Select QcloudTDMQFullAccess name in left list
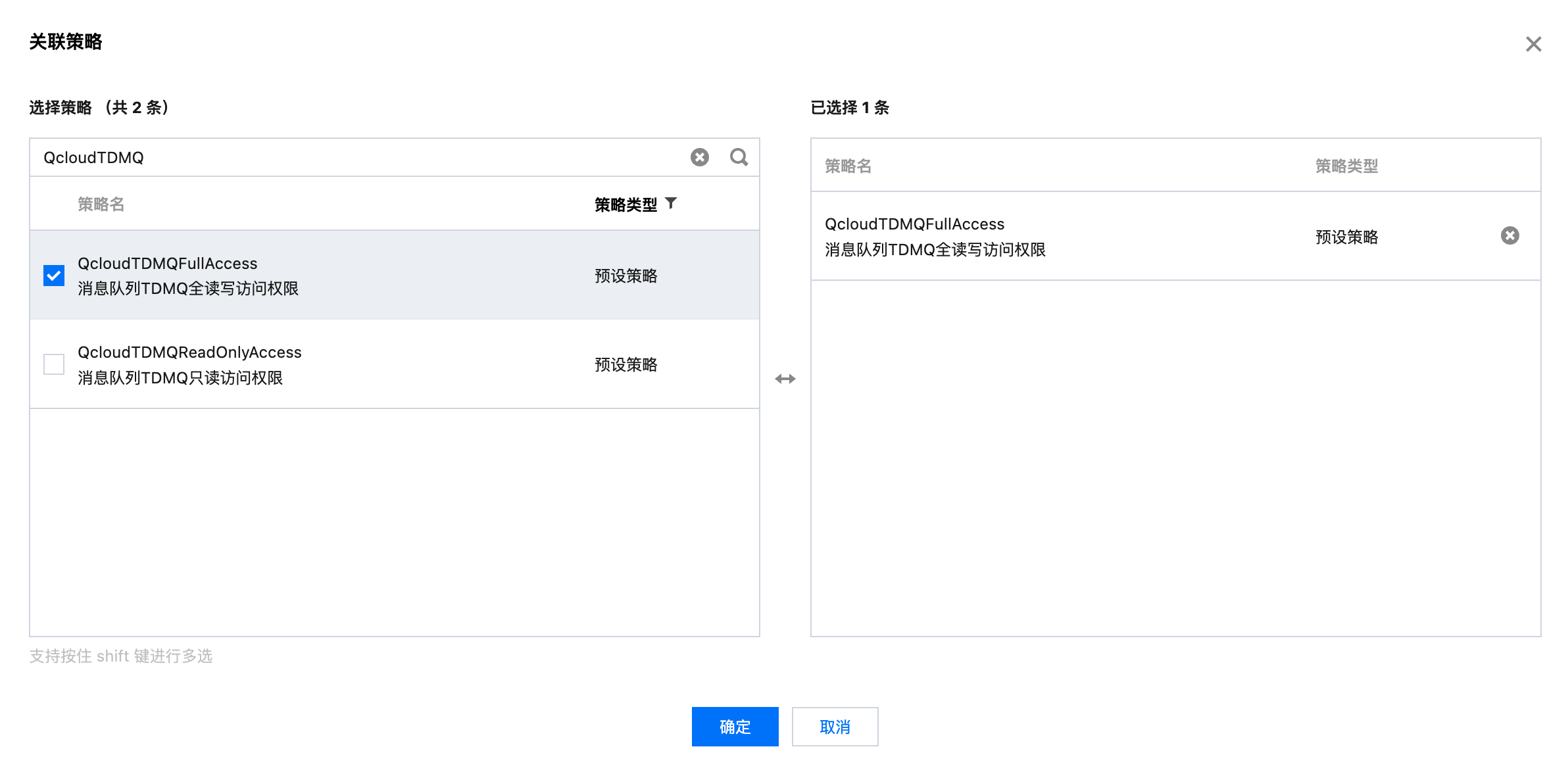This screenshot has height=776, width=1568. pyautogui.click(x=168, y=264)
